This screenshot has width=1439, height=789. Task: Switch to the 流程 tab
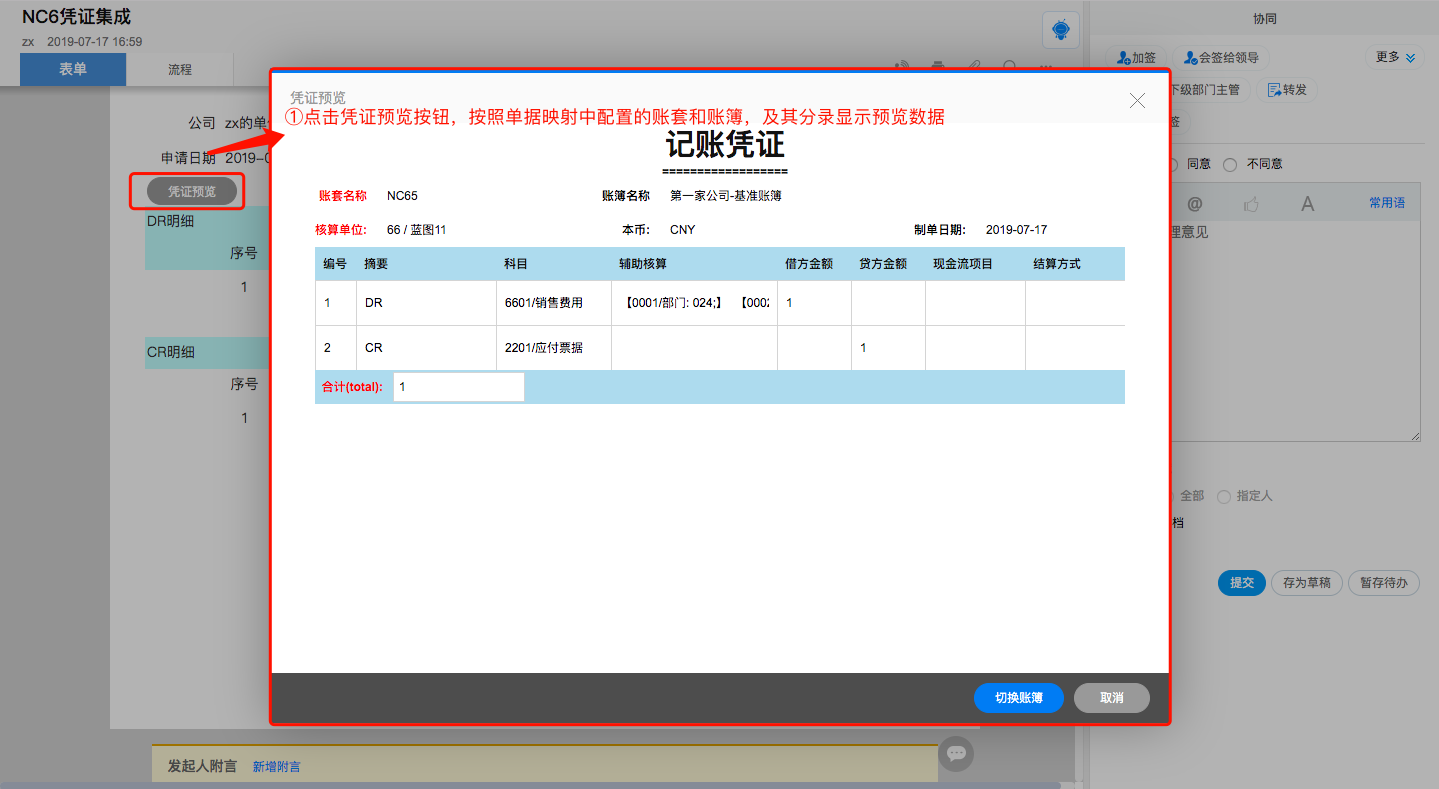click(x=180, y=70)
